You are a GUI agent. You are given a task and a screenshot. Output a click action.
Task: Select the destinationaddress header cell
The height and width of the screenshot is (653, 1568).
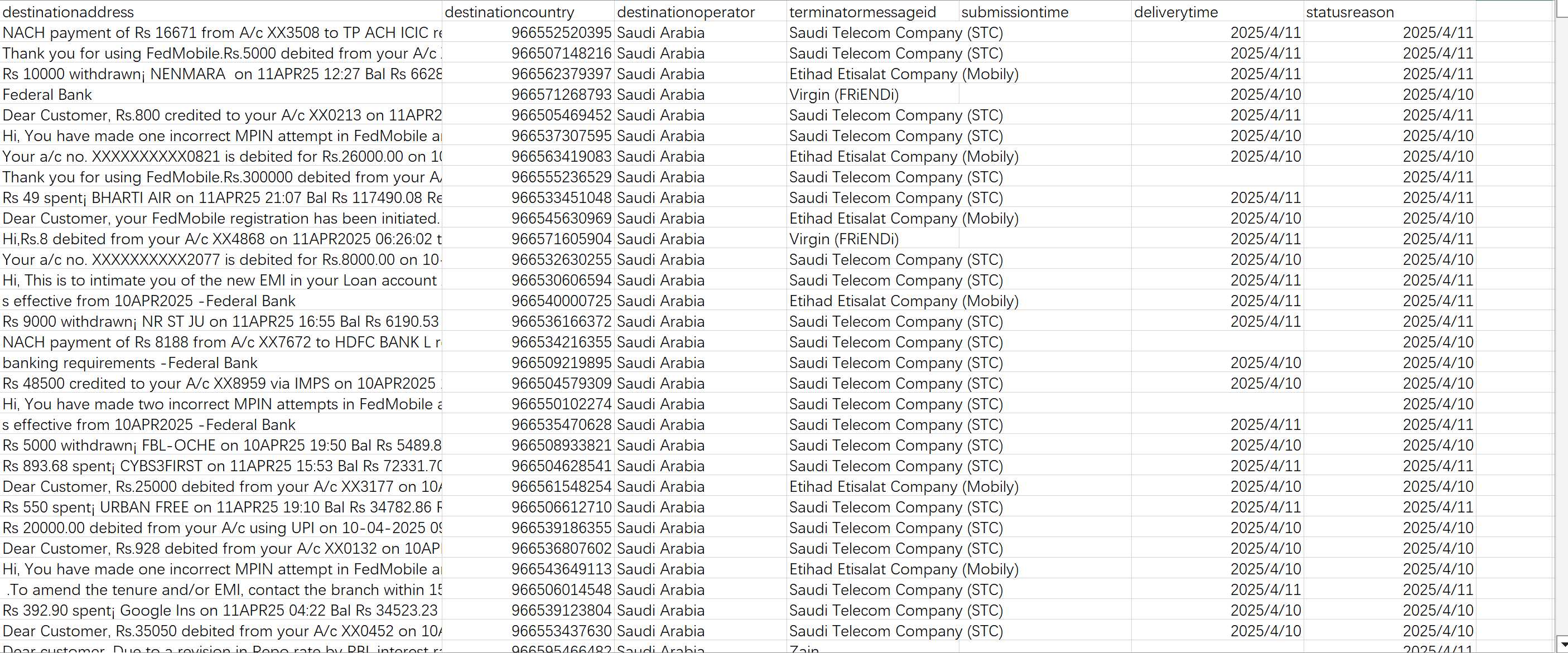(x=221, y=12)
